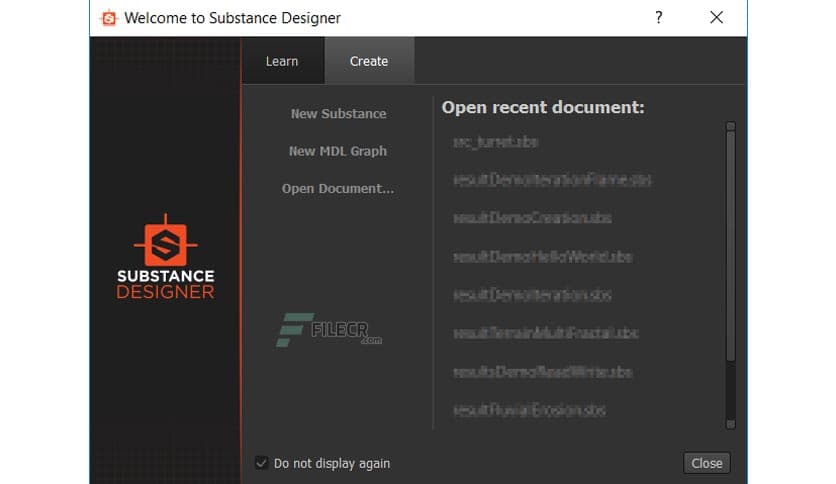The height and width of the screenshot is (484, 836).
Task: Switch to the Learn tab
Action: point(282,61)
